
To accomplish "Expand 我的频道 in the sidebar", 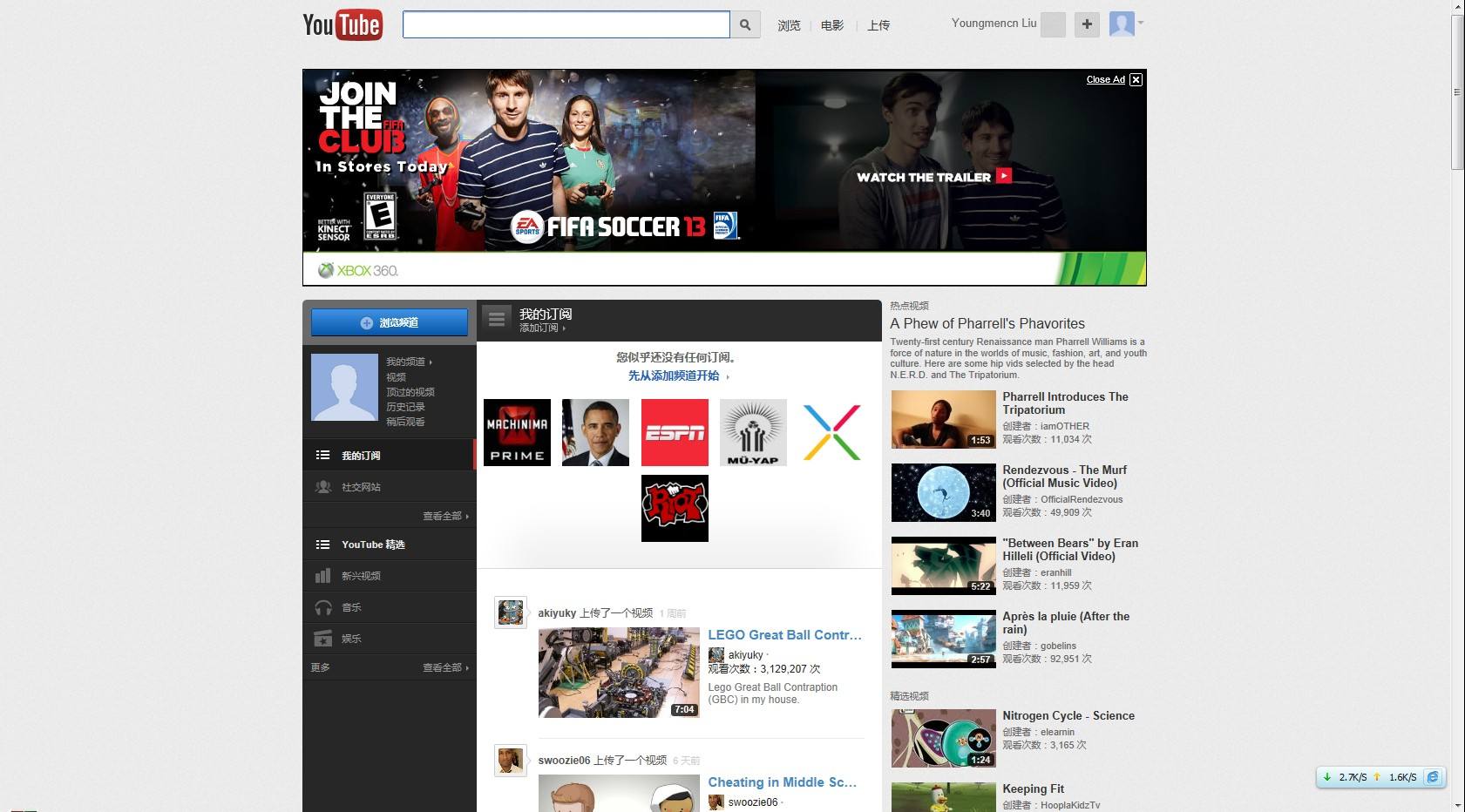I will 409,362.
